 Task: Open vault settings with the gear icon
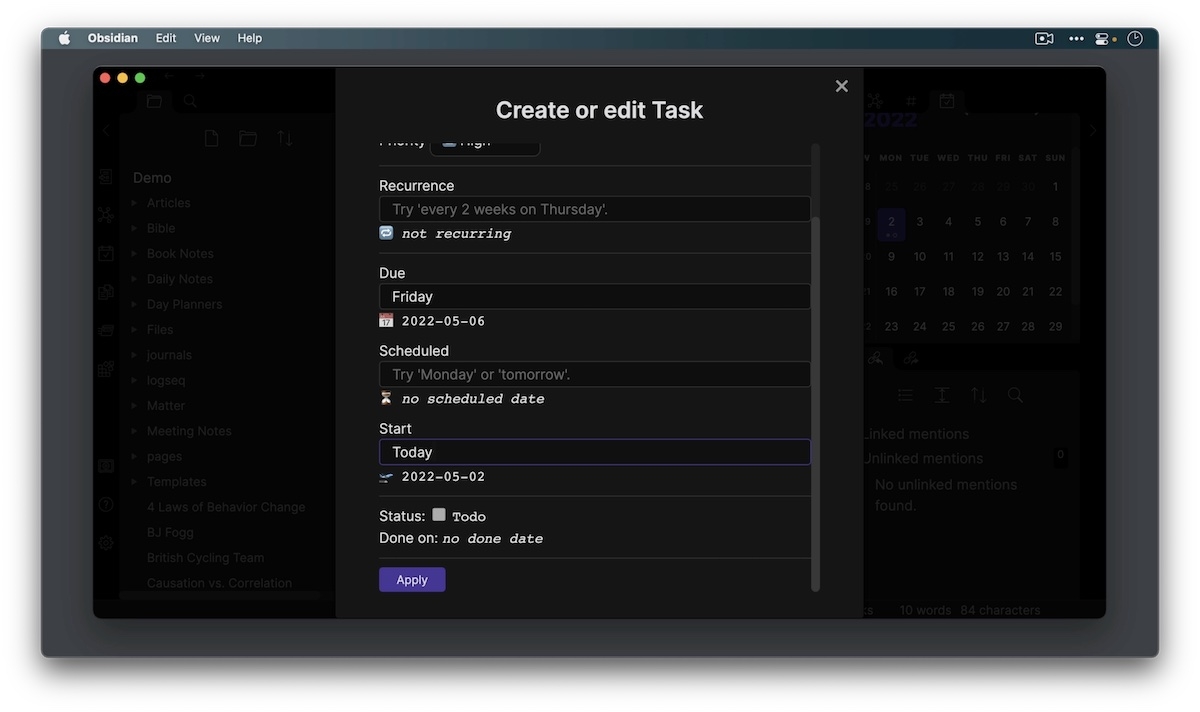[105, 542]
